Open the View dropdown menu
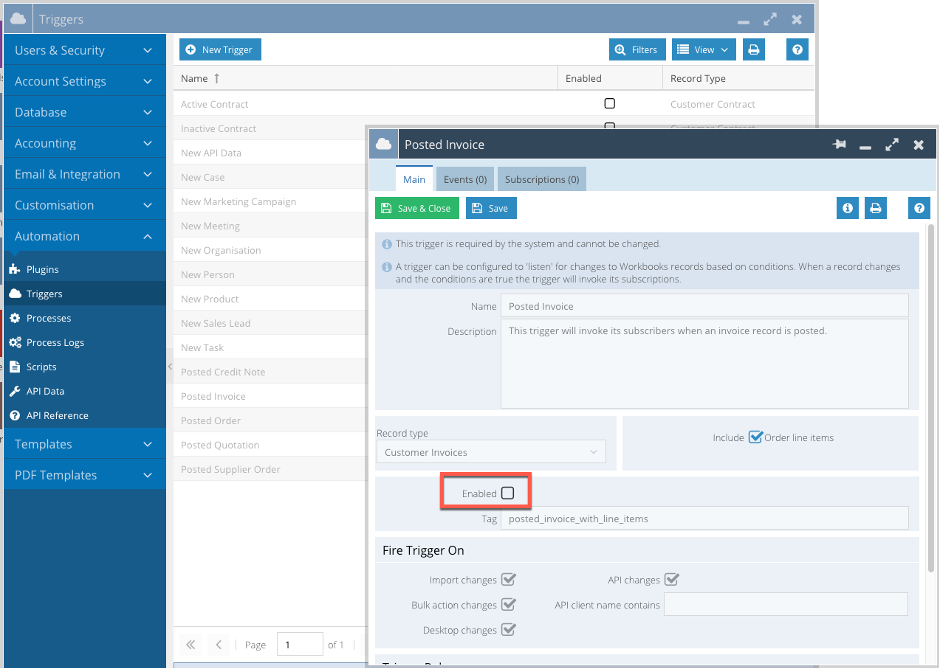939x668 pixels. [702, 48]
